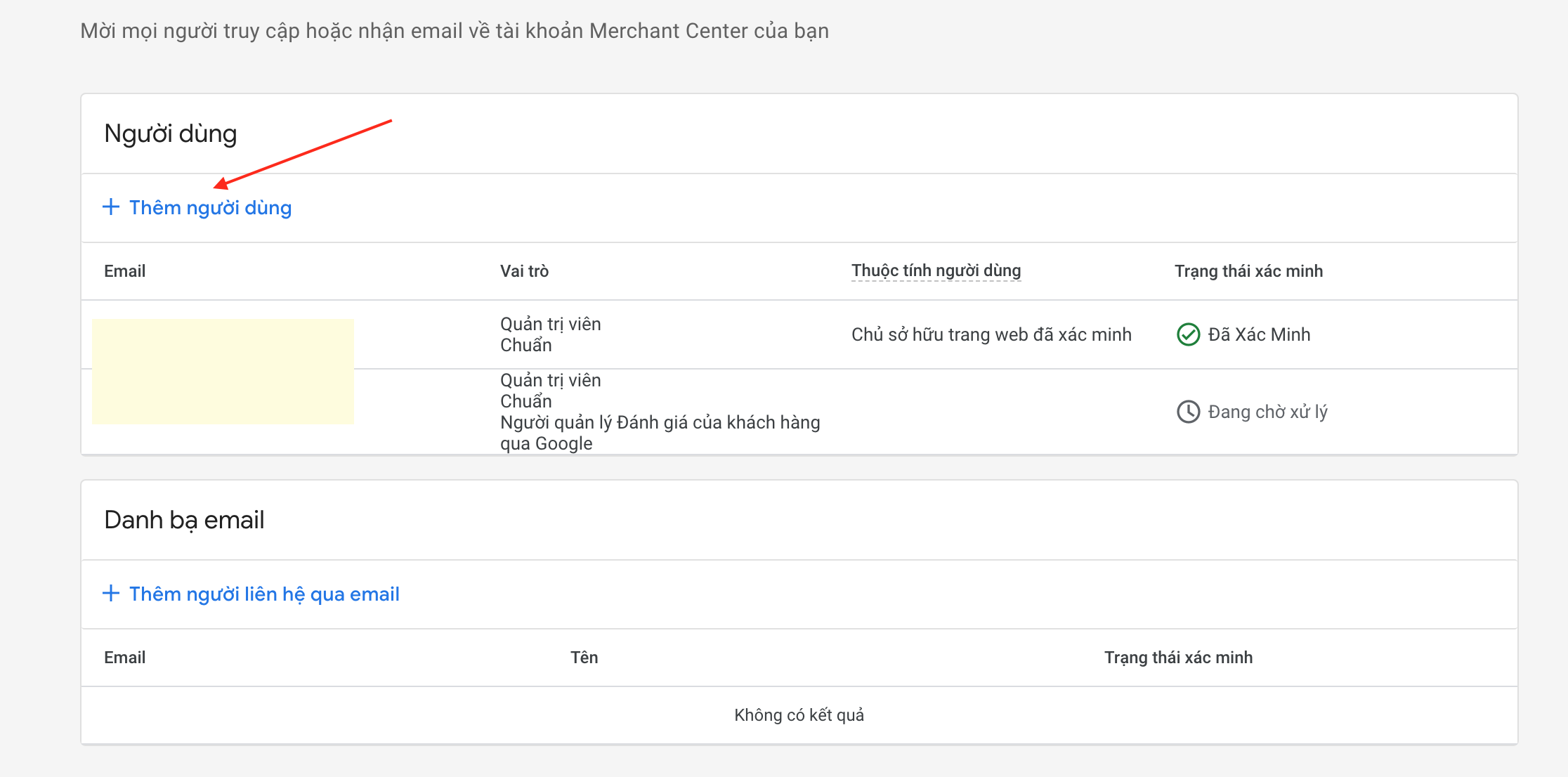Select the Đang chờ xử lý status text
Image resolution: width=1568 pixels, height=777 pixels.
click(x=1267, y=412)
